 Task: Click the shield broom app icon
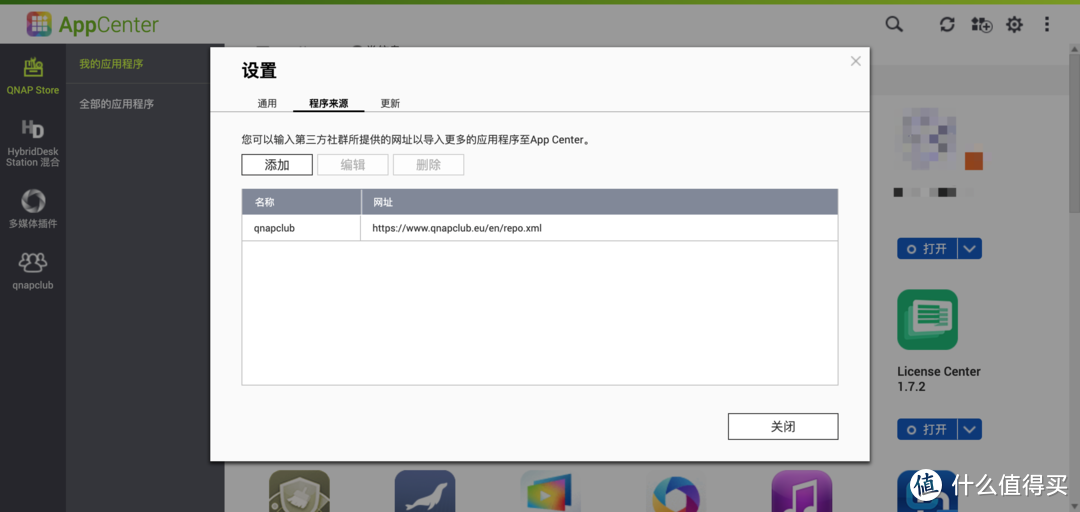299,491
